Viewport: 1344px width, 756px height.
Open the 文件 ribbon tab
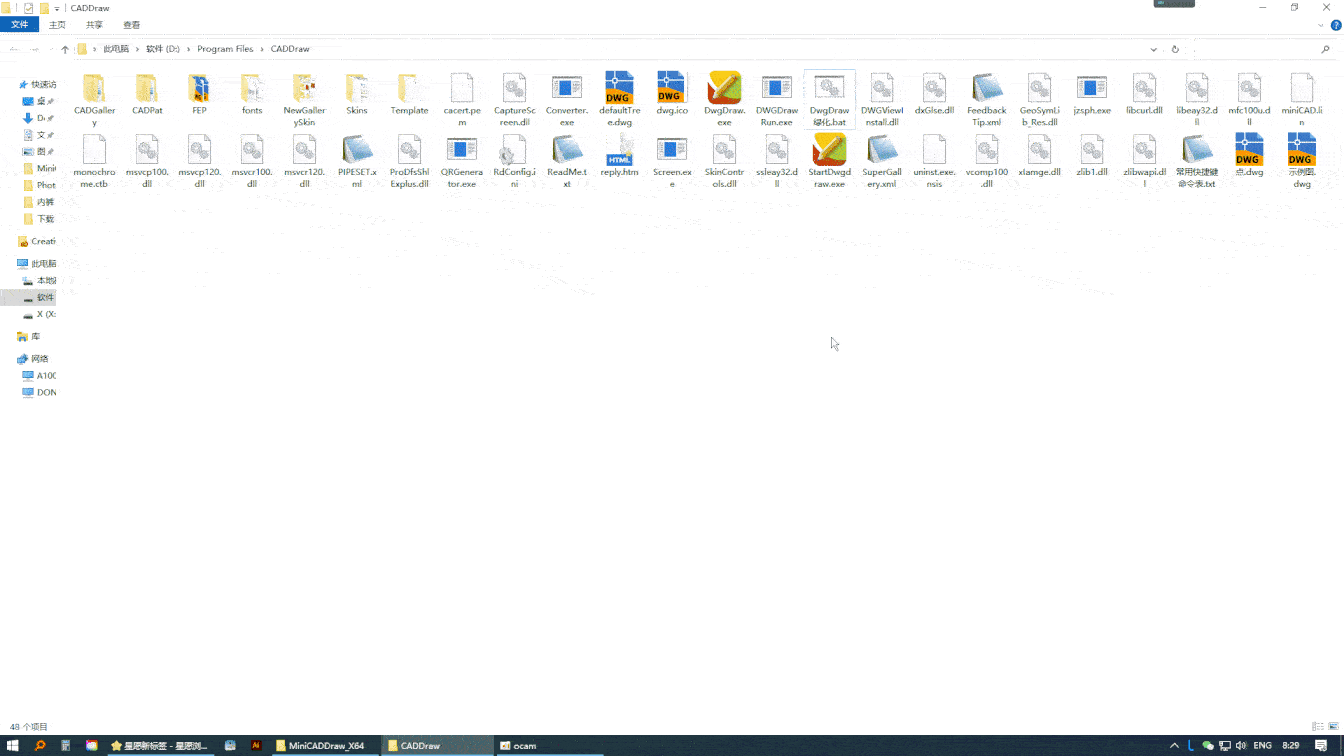[20, 25]
